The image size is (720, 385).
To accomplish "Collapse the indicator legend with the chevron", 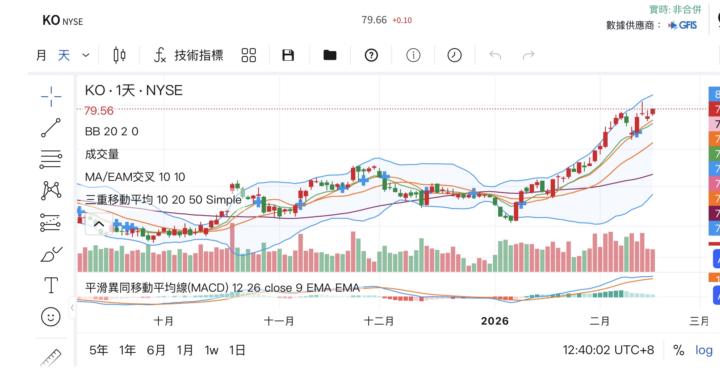I will tap(99, 225).
